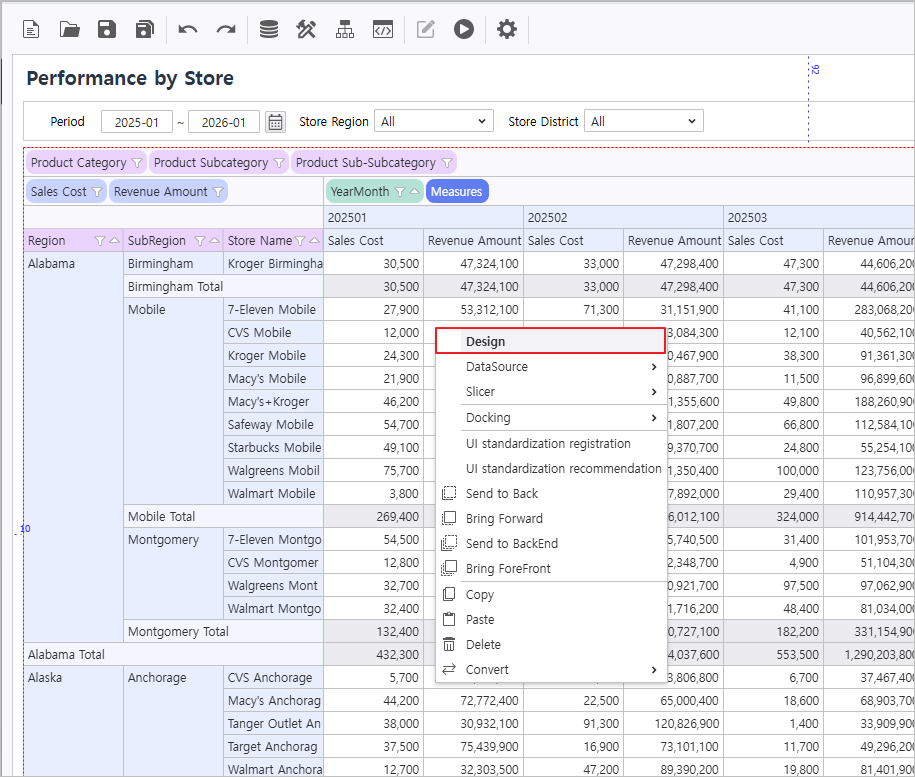Click the Measures field chip

click(457, 192)
